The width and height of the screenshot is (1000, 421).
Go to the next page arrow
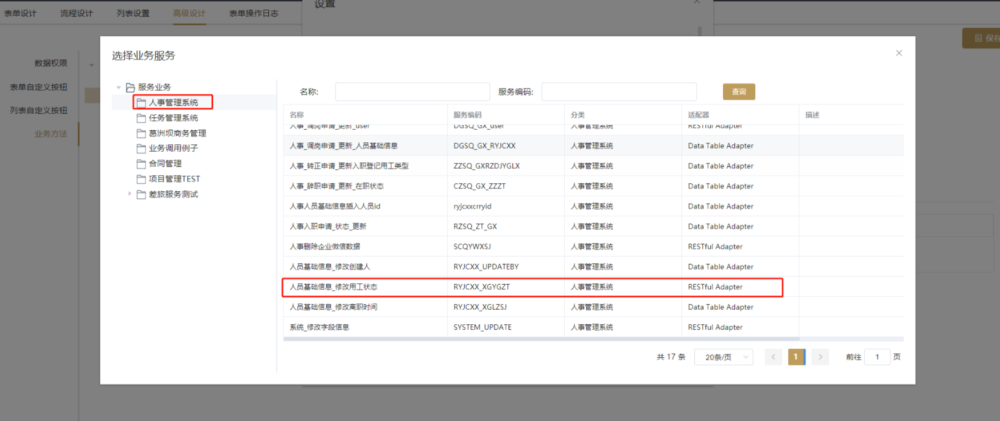click(820, 357)
